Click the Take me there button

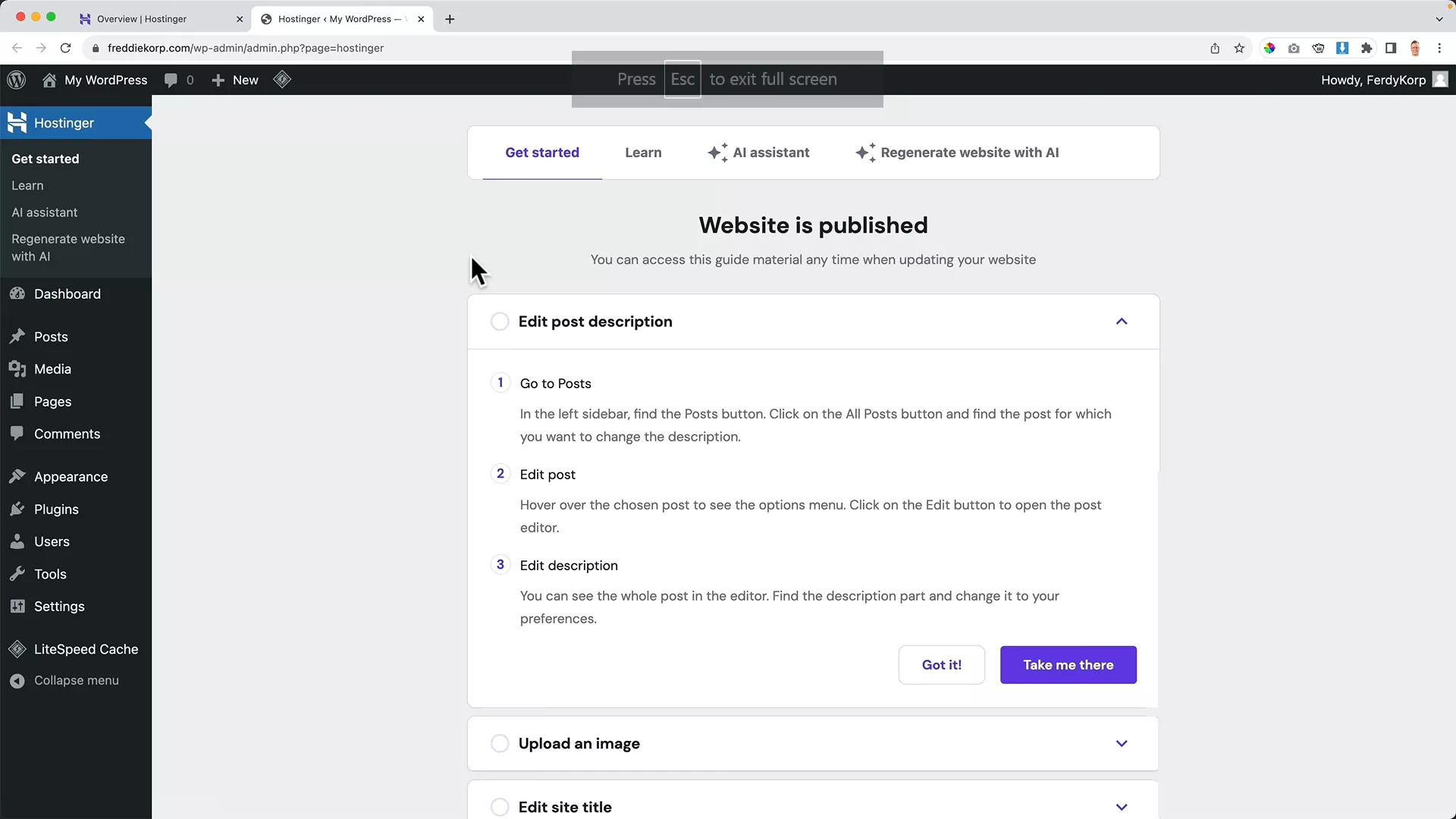coord(1068,664)
